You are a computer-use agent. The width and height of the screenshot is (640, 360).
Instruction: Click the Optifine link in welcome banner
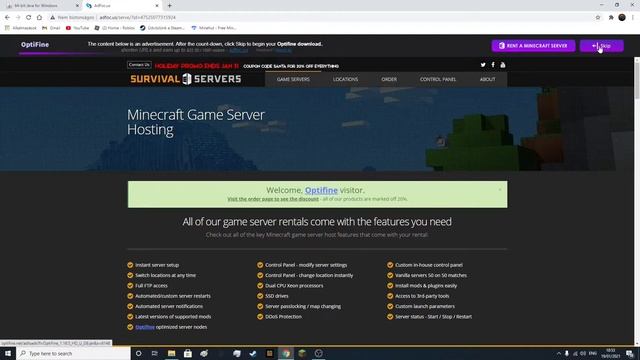click(x=321, y=190)
